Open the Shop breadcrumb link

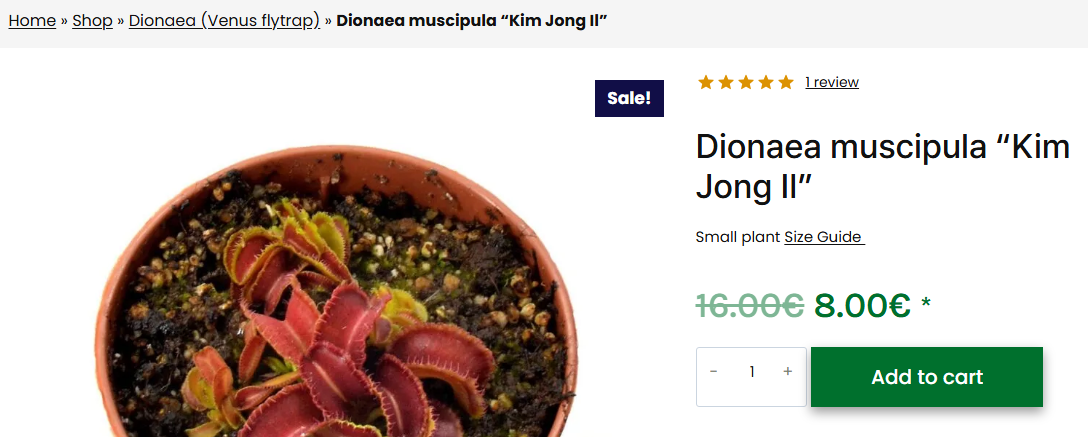[92, 21]
